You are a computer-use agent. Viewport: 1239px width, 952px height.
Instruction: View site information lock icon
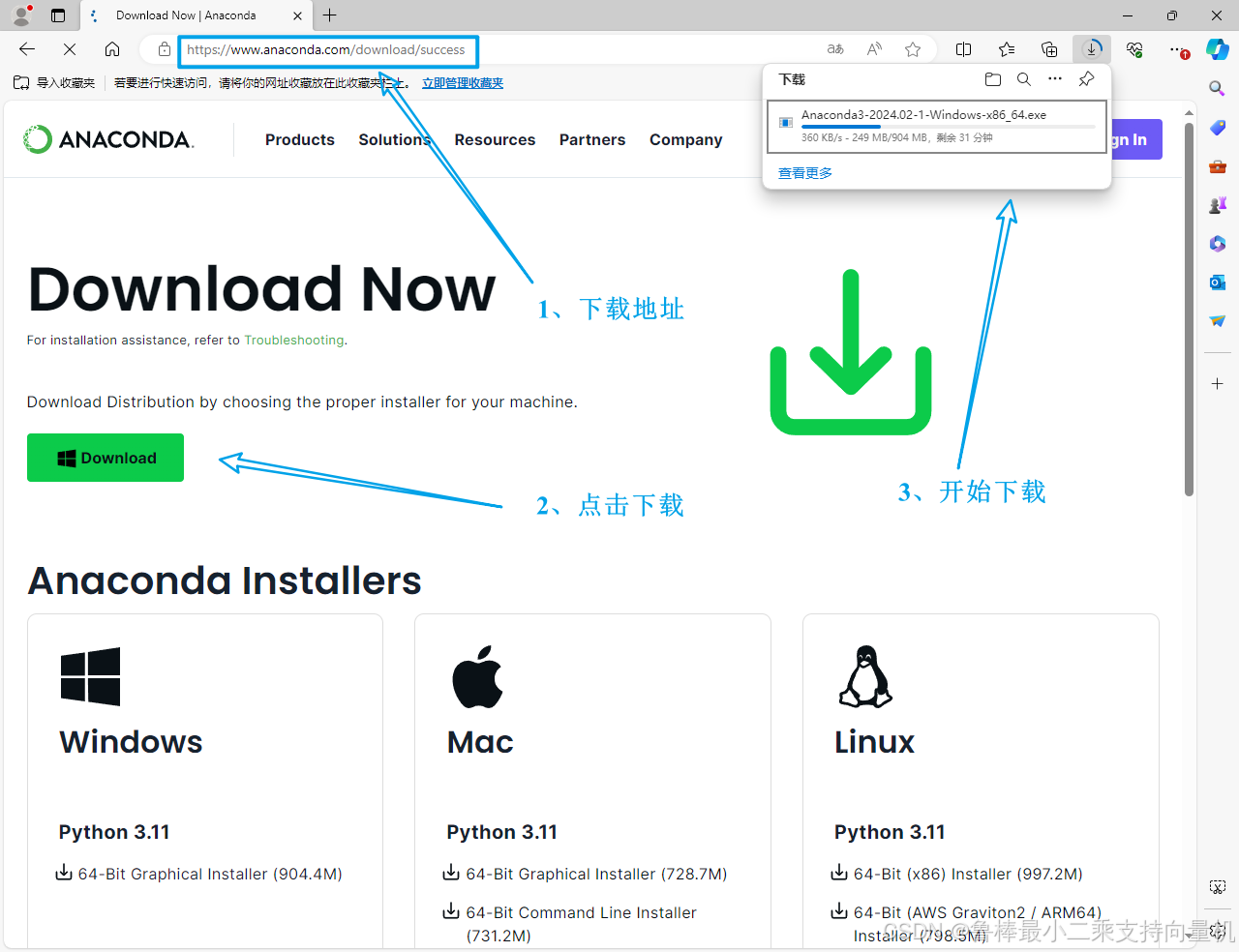[165, 49]
